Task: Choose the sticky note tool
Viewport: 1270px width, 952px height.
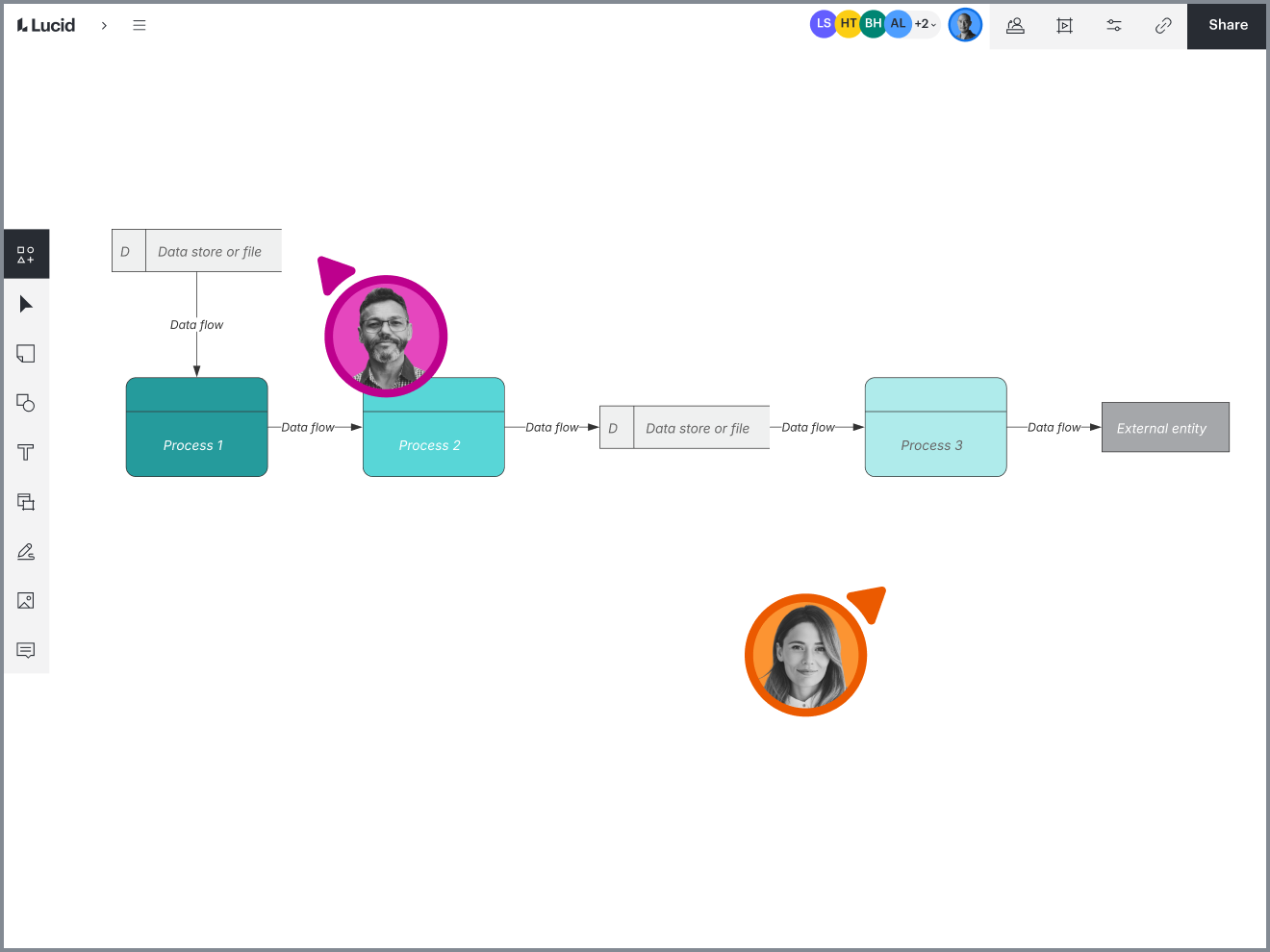Action: 26,354
